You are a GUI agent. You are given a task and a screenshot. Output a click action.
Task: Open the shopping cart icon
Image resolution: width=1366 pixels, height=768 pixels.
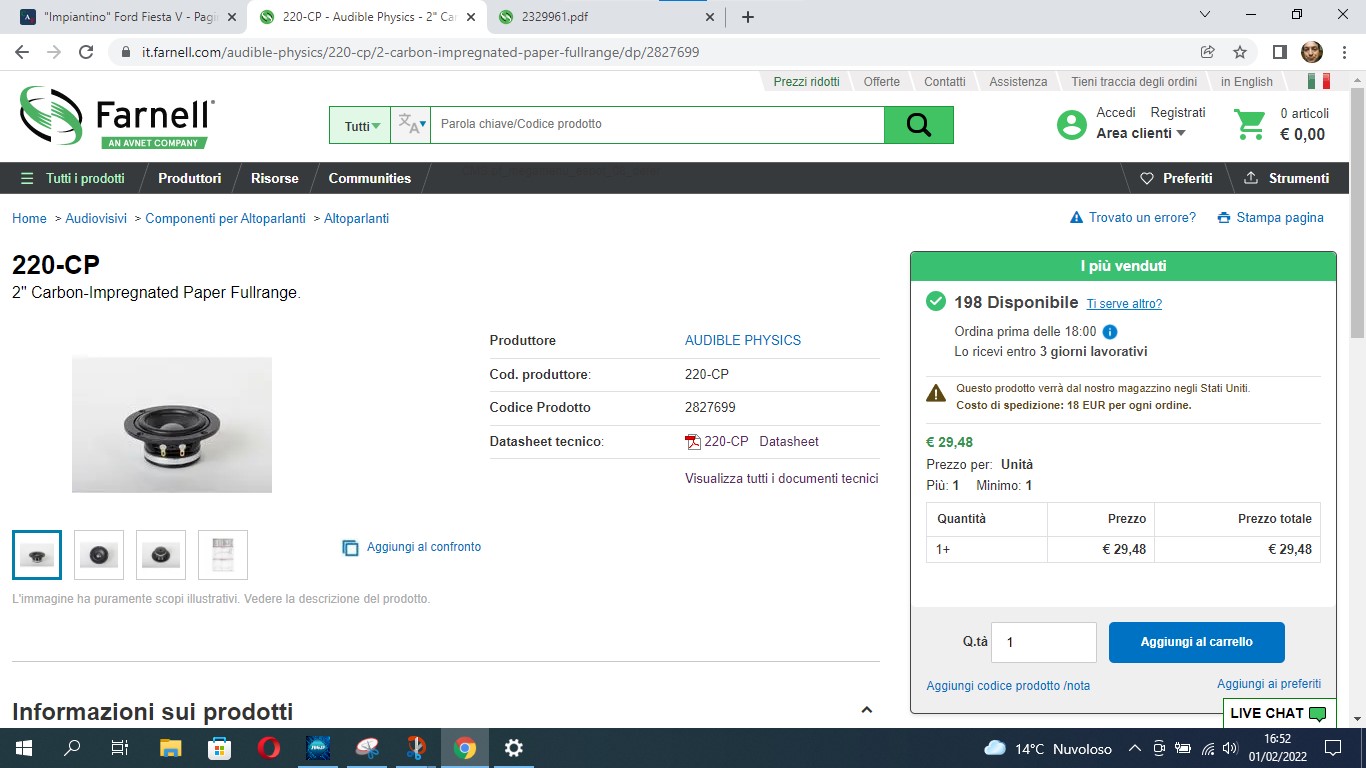tap(1250, 124)
